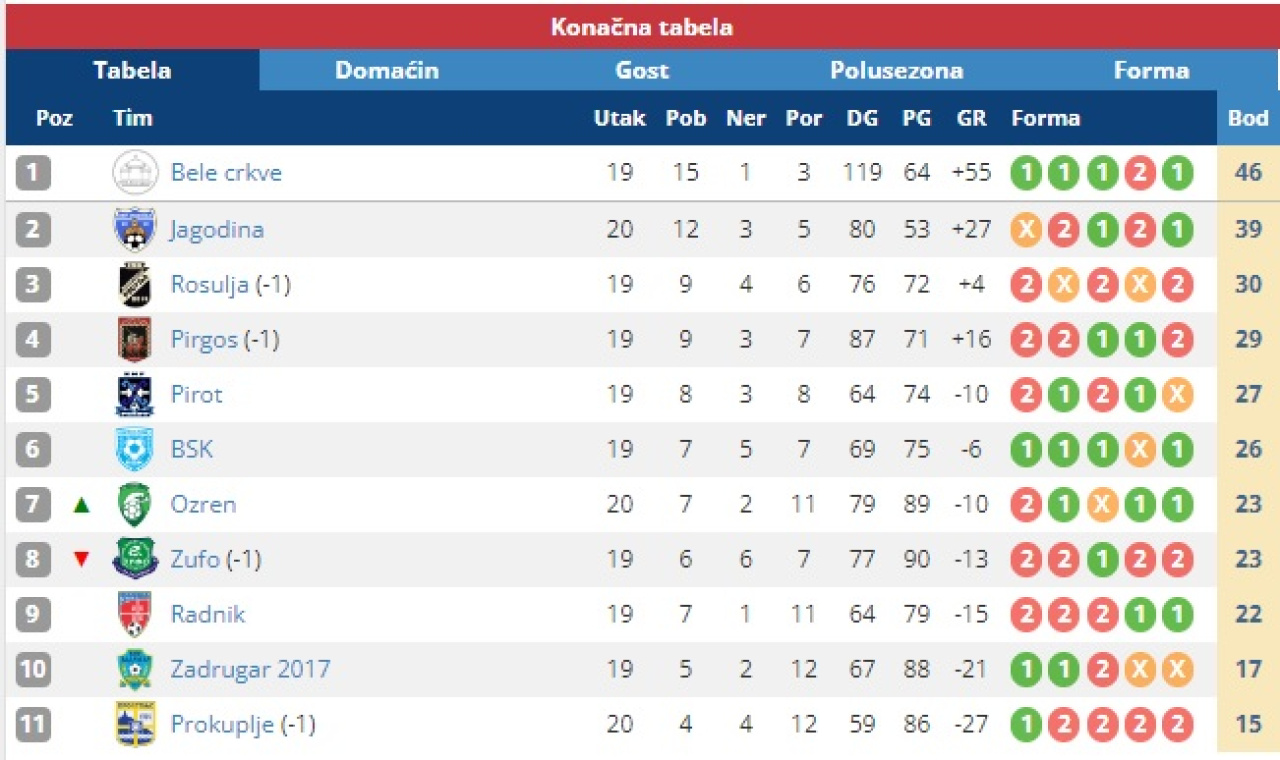Click the Prokuplje club badge
1280x760 pixels.
click(x=135, y=724)
